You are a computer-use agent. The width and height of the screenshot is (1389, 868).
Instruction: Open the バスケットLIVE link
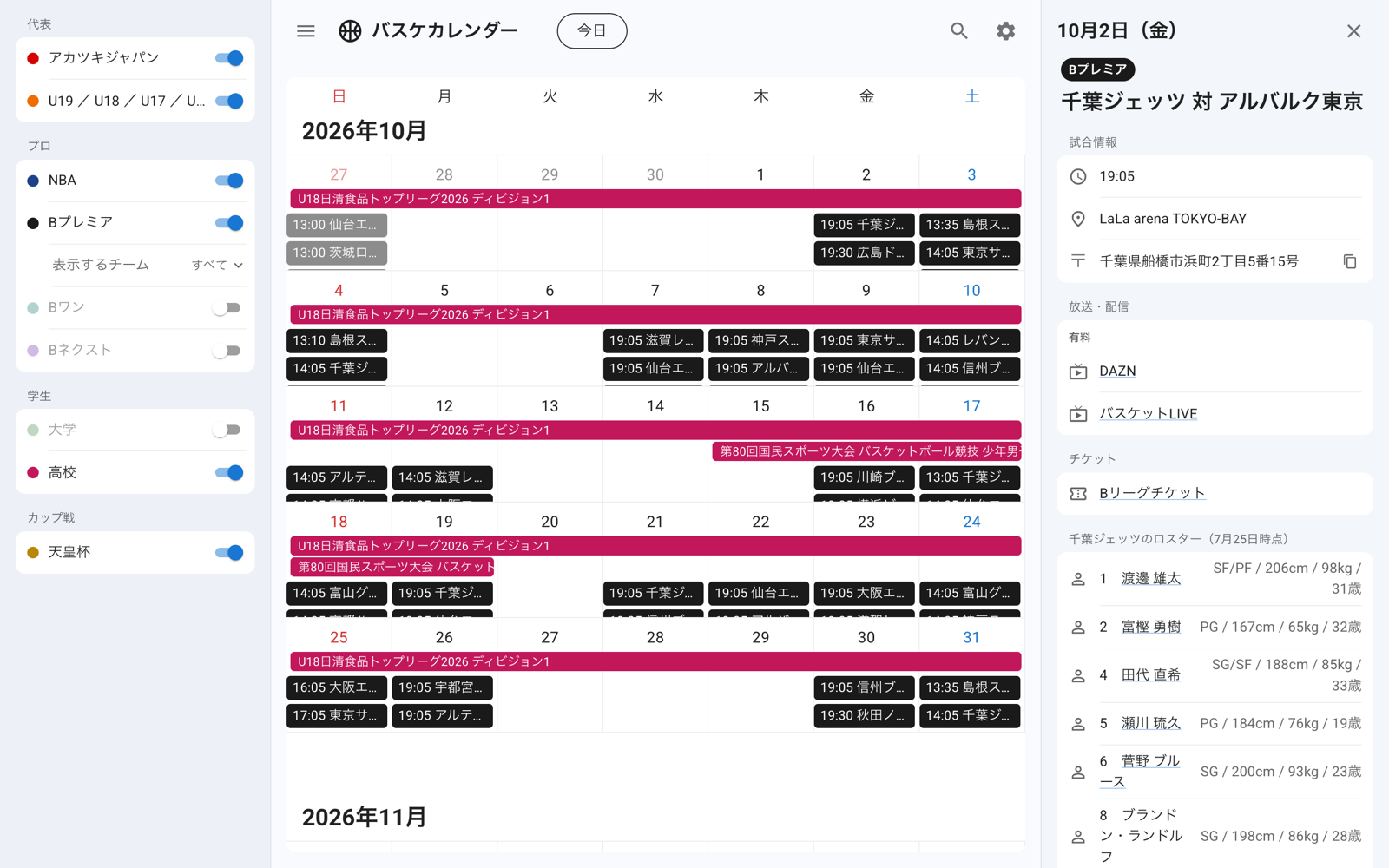(1148, 414)
